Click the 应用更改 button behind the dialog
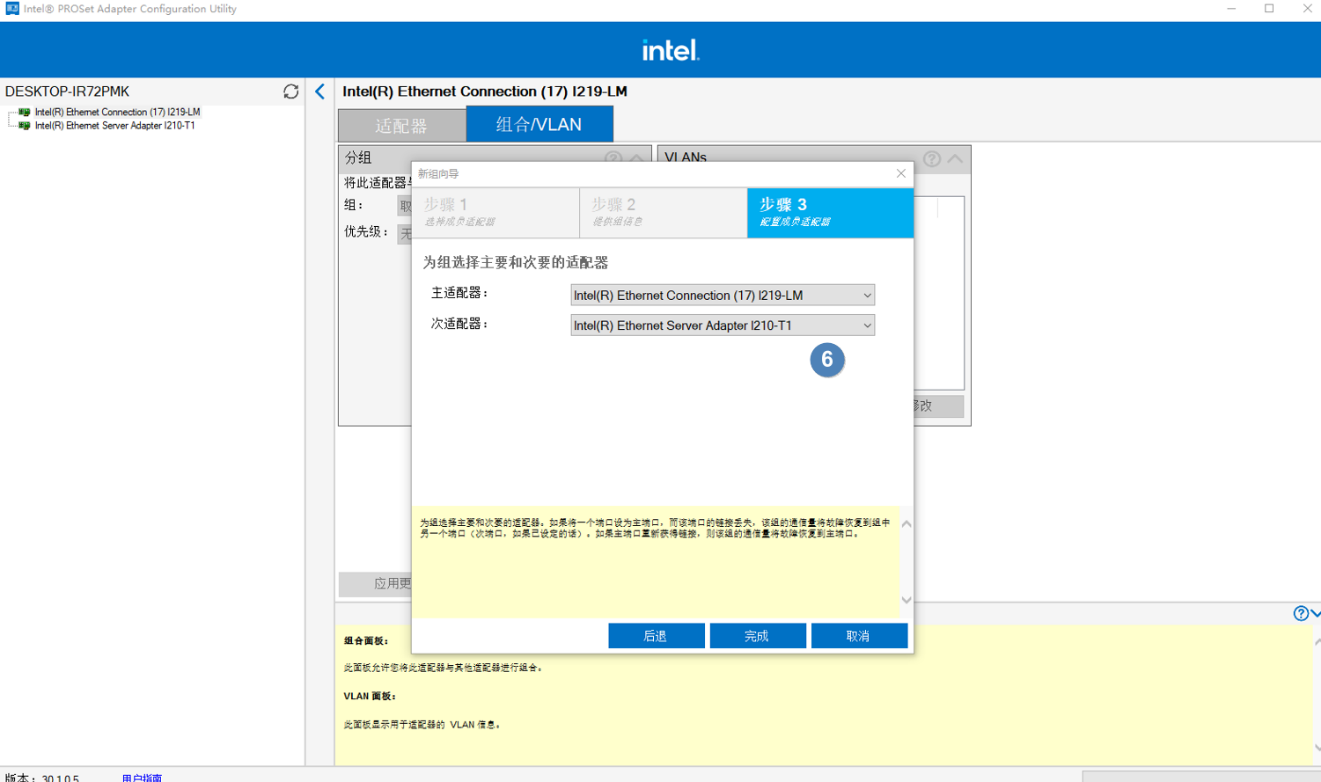Screen dimensions: 1321x782 376,583
